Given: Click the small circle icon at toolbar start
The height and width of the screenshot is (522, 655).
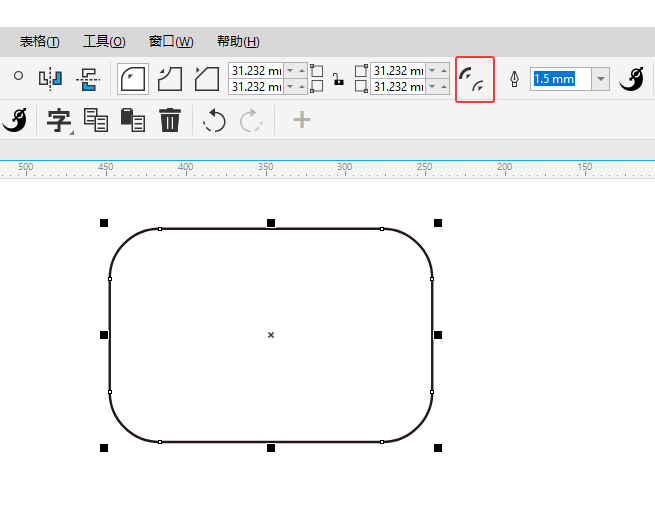Looking at the screenshot, I should click(x=18, y=76).
